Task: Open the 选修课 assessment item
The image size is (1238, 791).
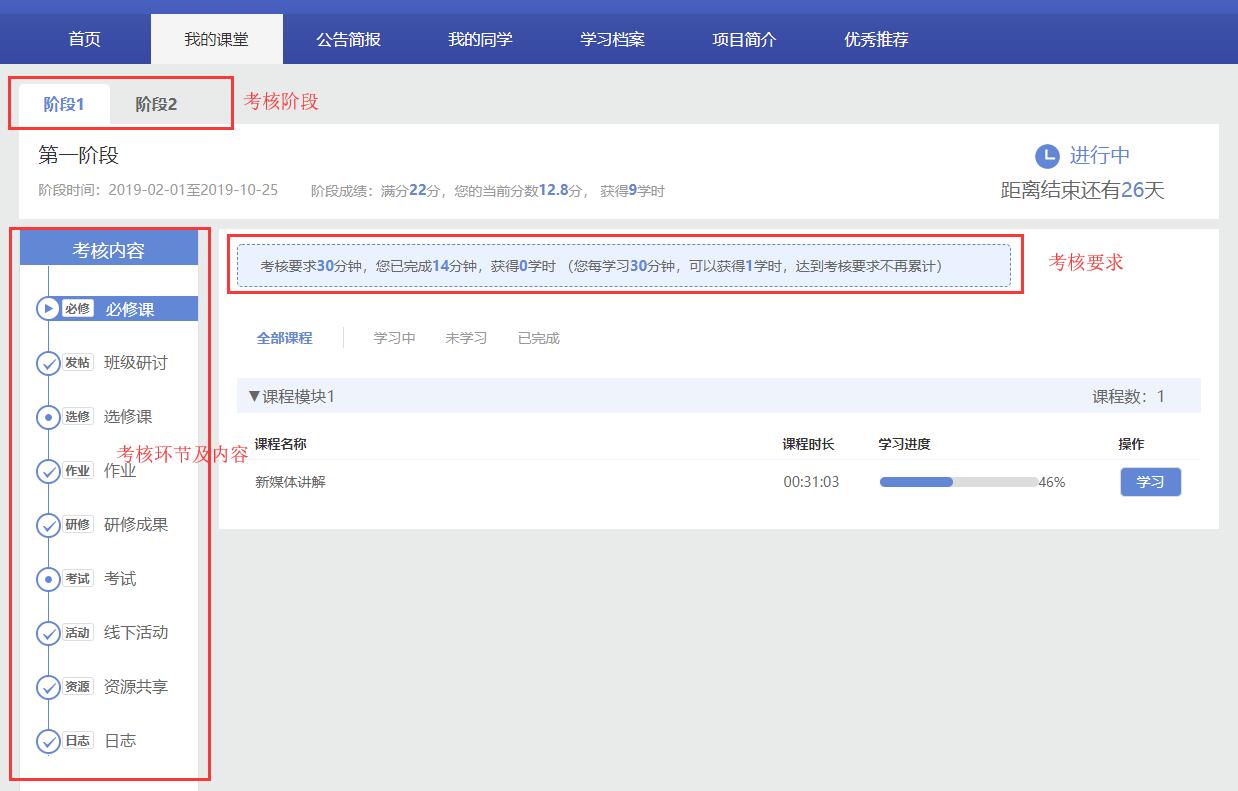Action: (128, 417)
